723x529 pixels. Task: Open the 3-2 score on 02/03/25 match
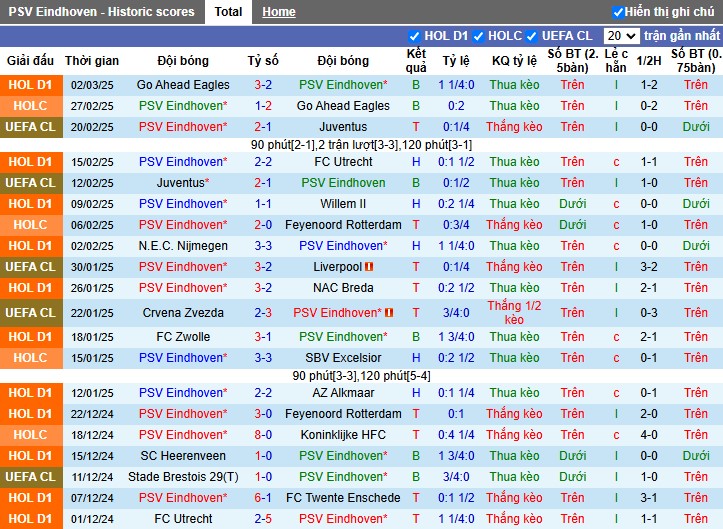[x=263, y=85]
